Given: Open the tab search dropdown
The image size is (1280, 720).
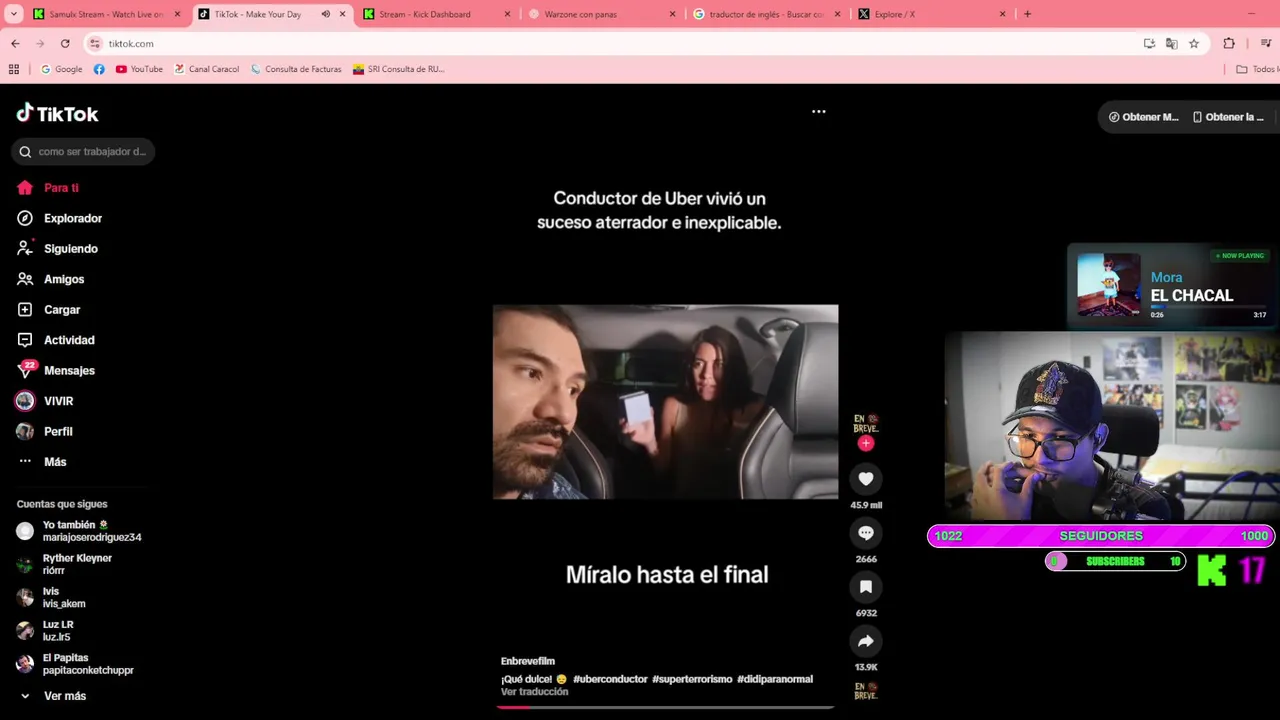Looking at the screenshot, I should 13,14.
